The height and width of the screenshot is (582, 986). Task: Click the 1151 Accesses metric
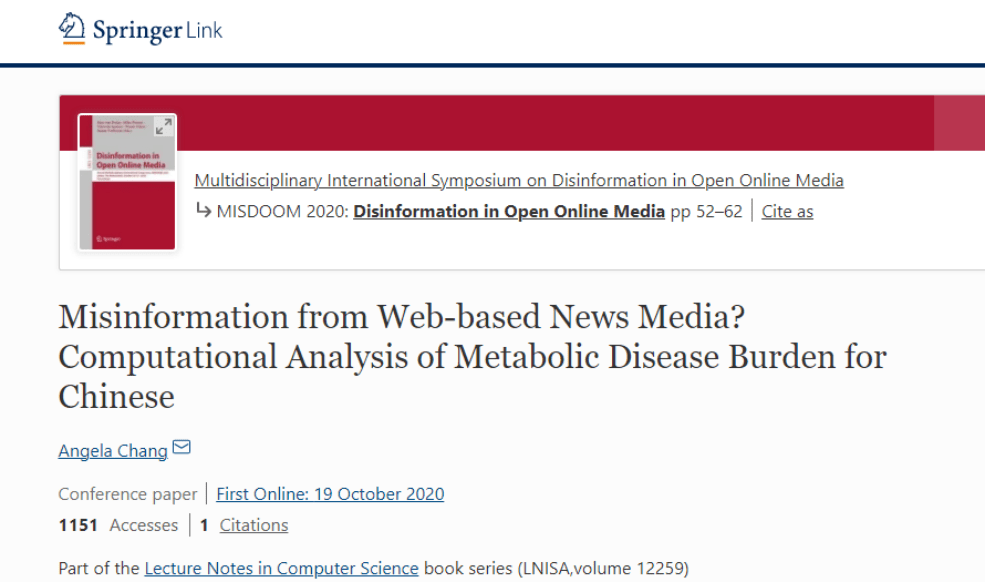tap(118, 525)
